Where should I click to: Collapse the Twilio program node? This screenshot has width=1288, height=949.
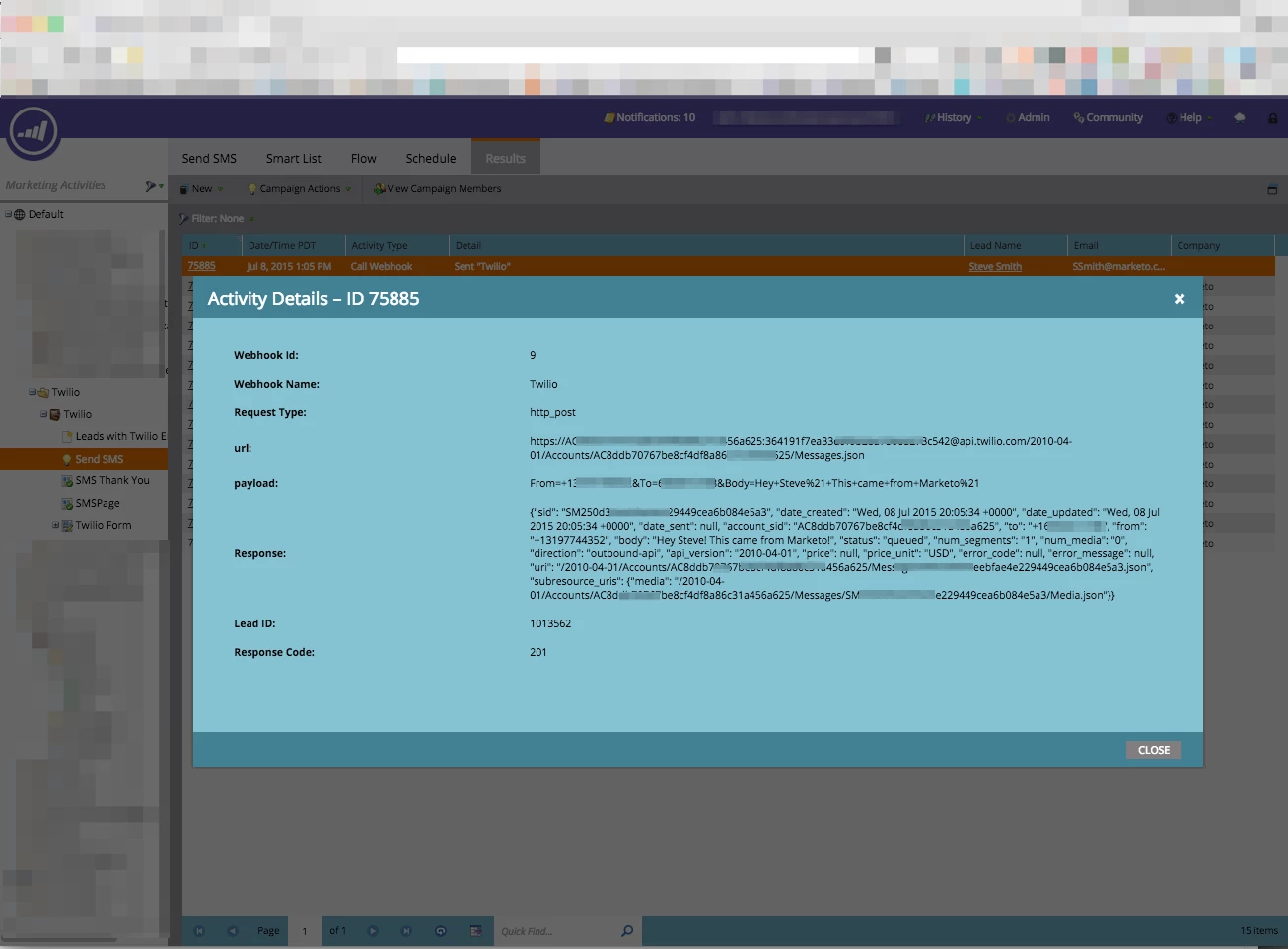(x=43, y=414)
